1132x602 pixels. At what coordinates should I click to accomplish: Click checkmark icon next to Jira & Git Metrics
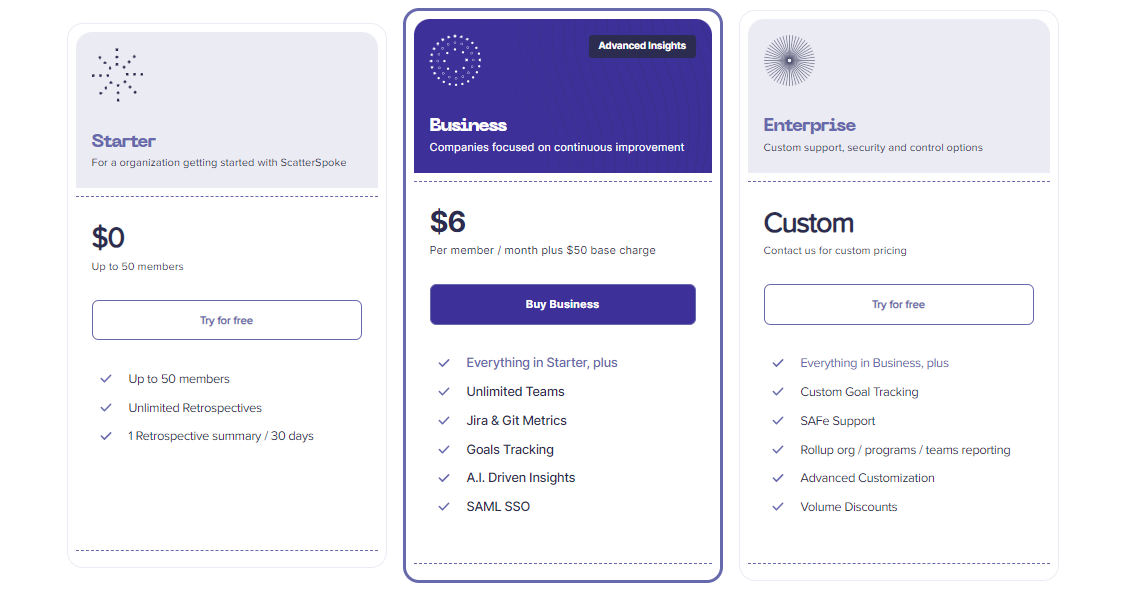(443, 421)
